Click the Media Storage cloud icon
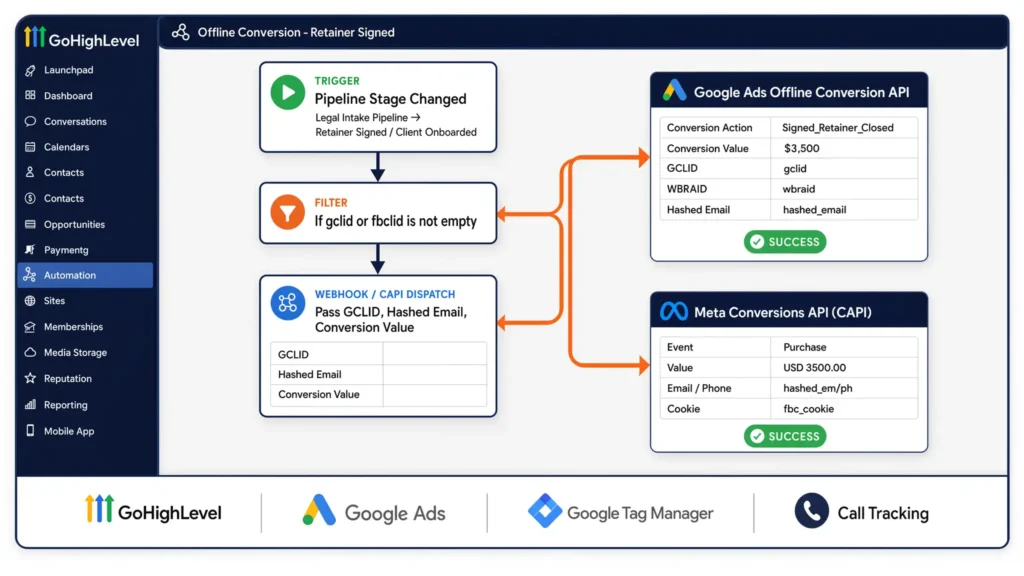 click(x=30, y=353)
